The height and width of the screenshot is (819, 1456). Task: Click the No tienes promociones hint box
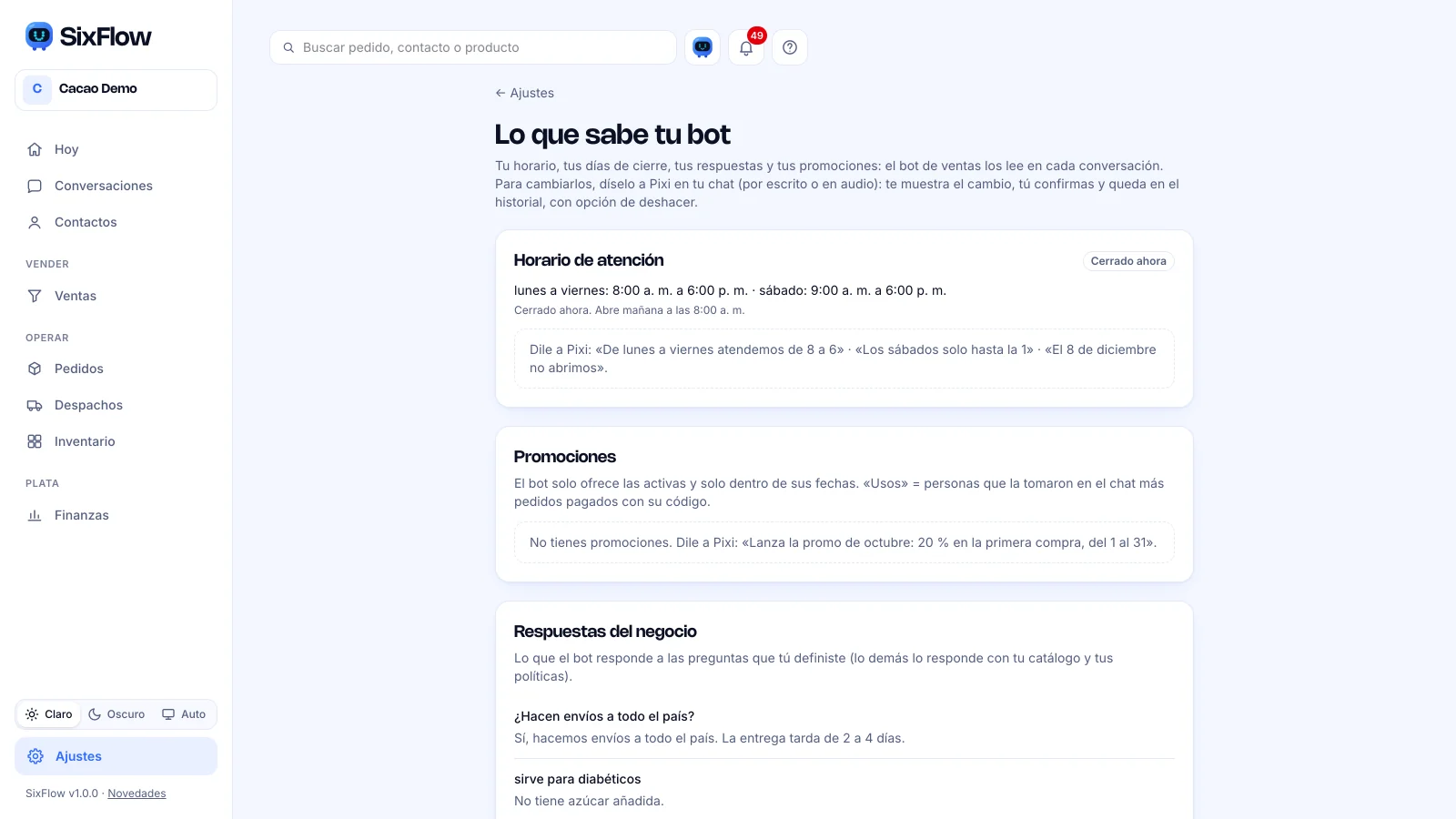(844, 542)
